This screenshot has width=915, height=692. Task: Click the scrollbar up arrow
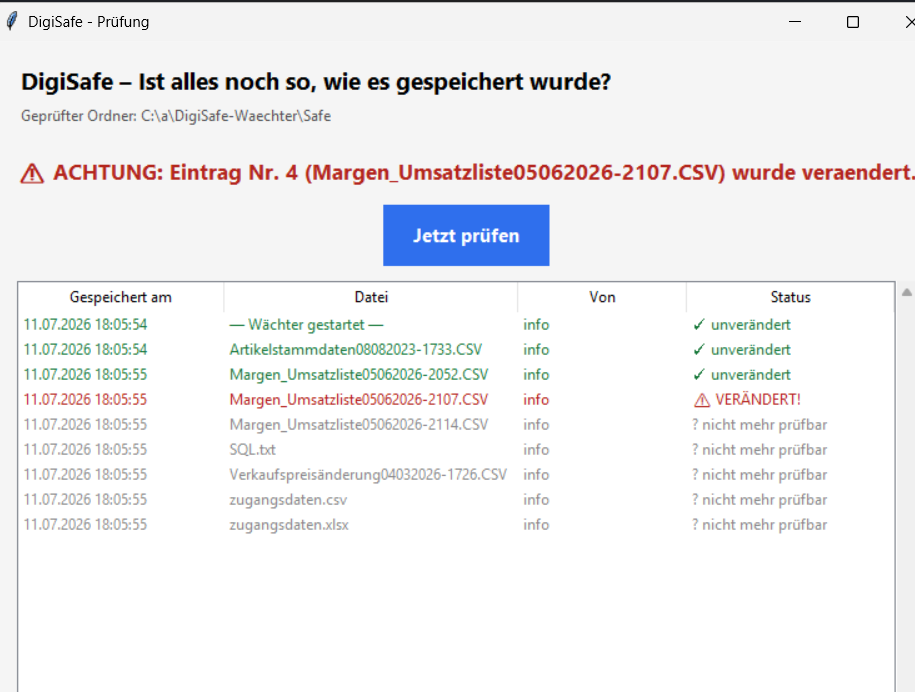pyautogui.click(x=906, y=292)
